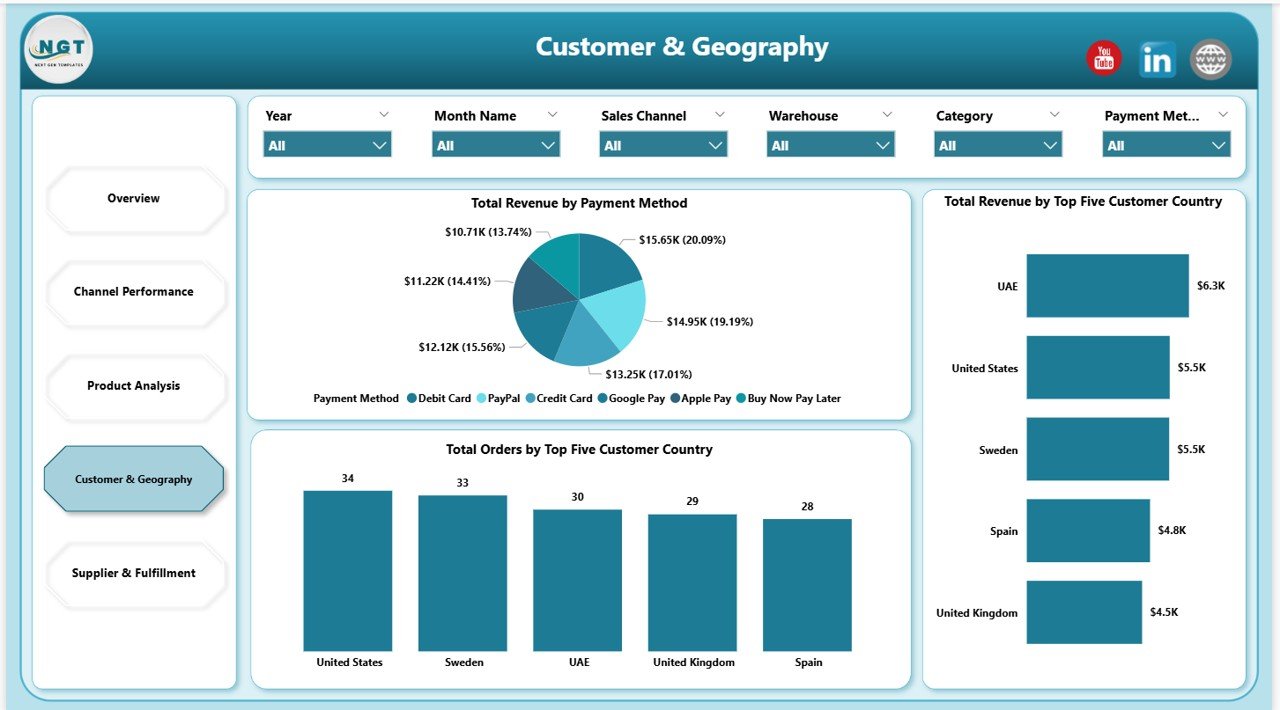Open the Payment Method filter dropdown
Image resolution: width=1280 pixels, height=710 pixels.
click(1167, 146)
